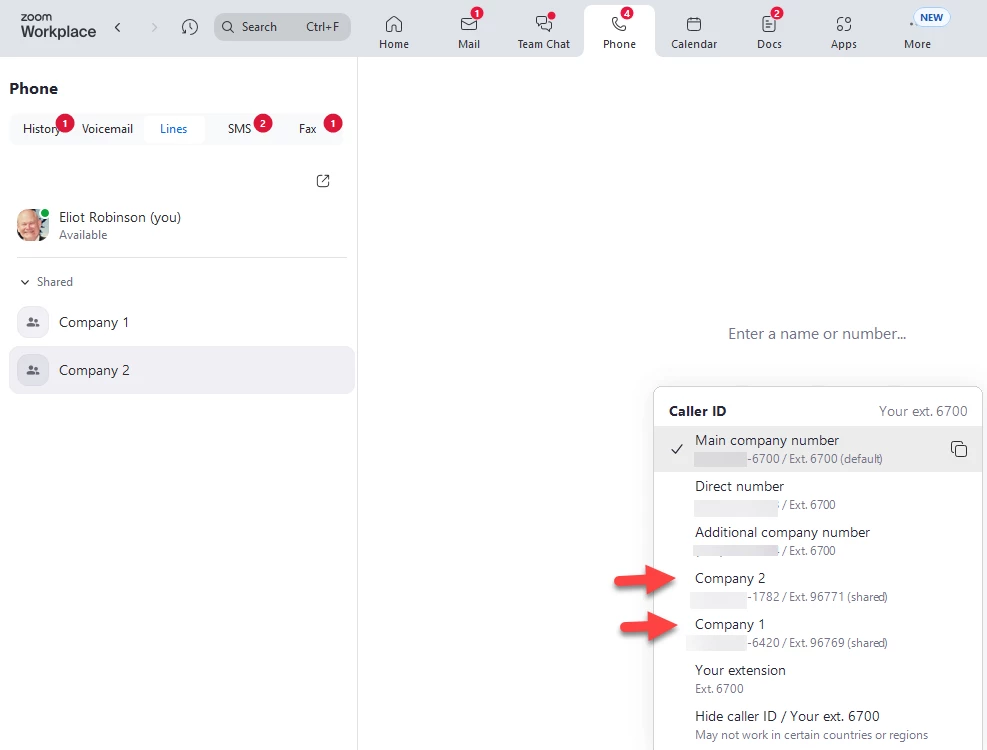Screen dimensions: 987x750
Task: Open the More menu
Action: click(917, 31)
